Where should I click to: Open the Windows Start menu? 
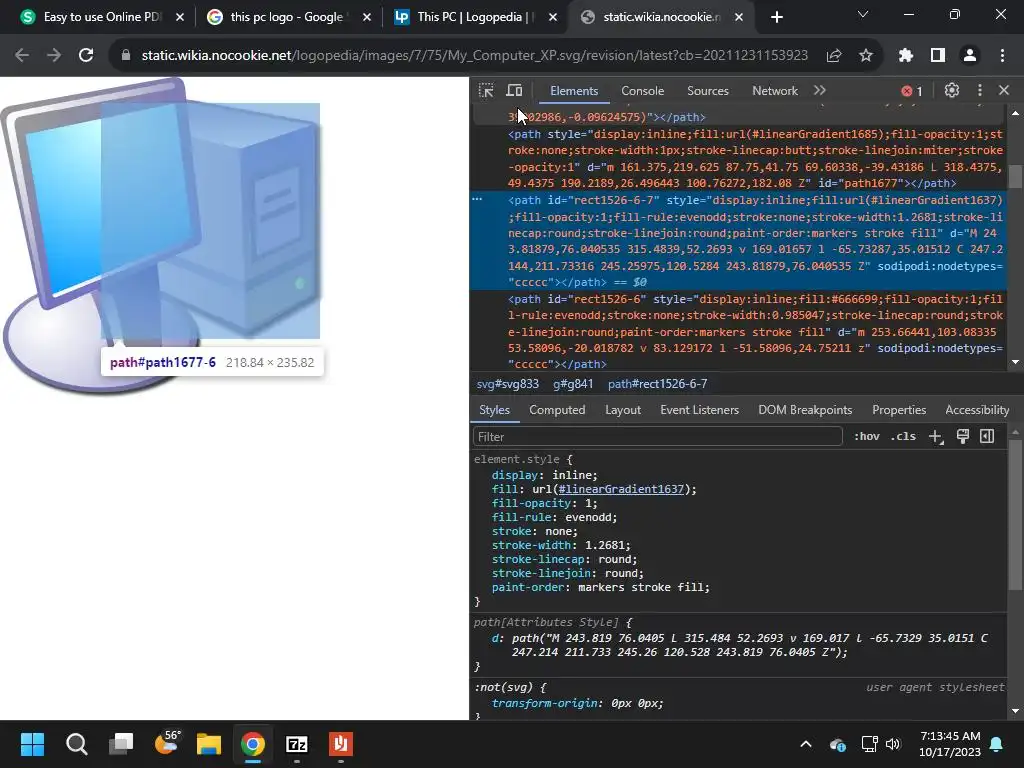[32, 744]
